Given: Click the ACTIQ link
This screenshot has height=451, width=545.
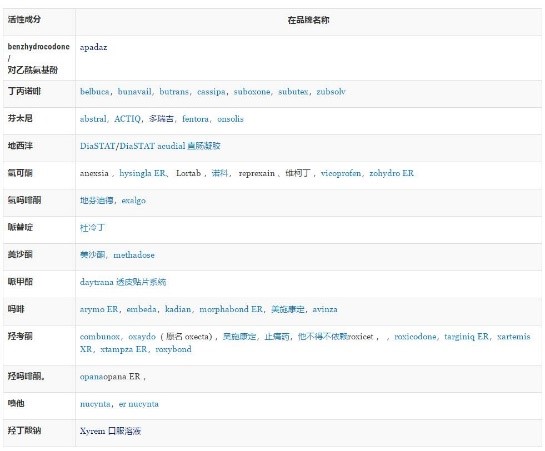Looking at the screenshot, I should [127, 119].
